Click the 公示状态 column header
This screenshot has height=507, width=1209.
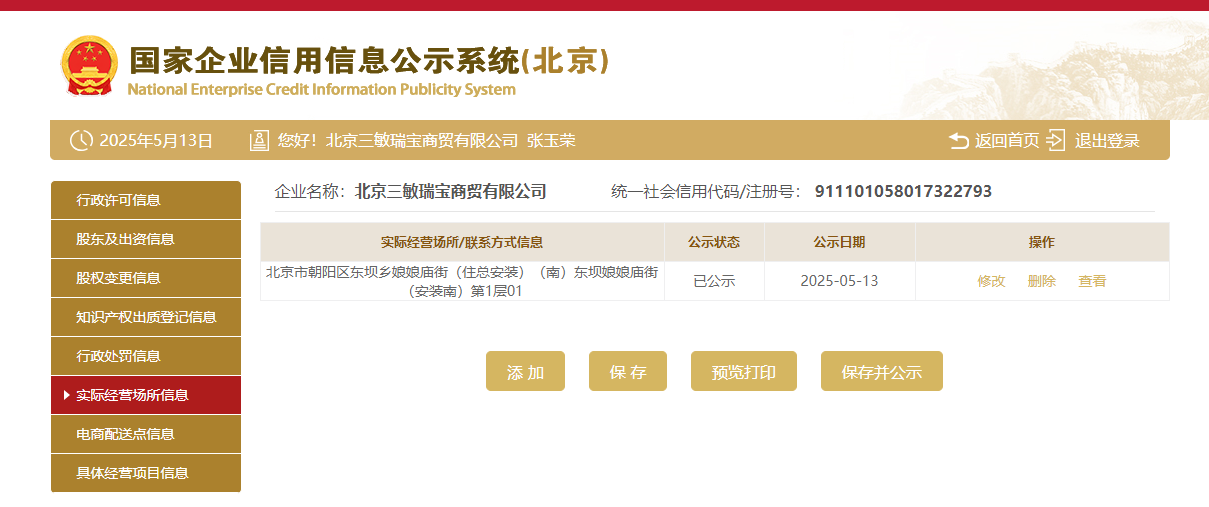tap(714, 242)
